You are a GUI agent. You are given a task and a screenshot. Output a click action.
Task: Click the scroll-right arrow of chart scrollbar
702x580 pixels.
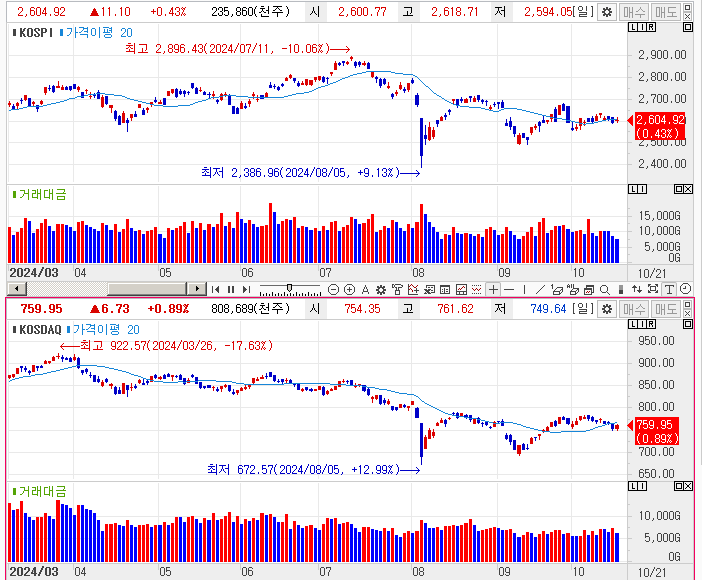[x=197, y=289]
